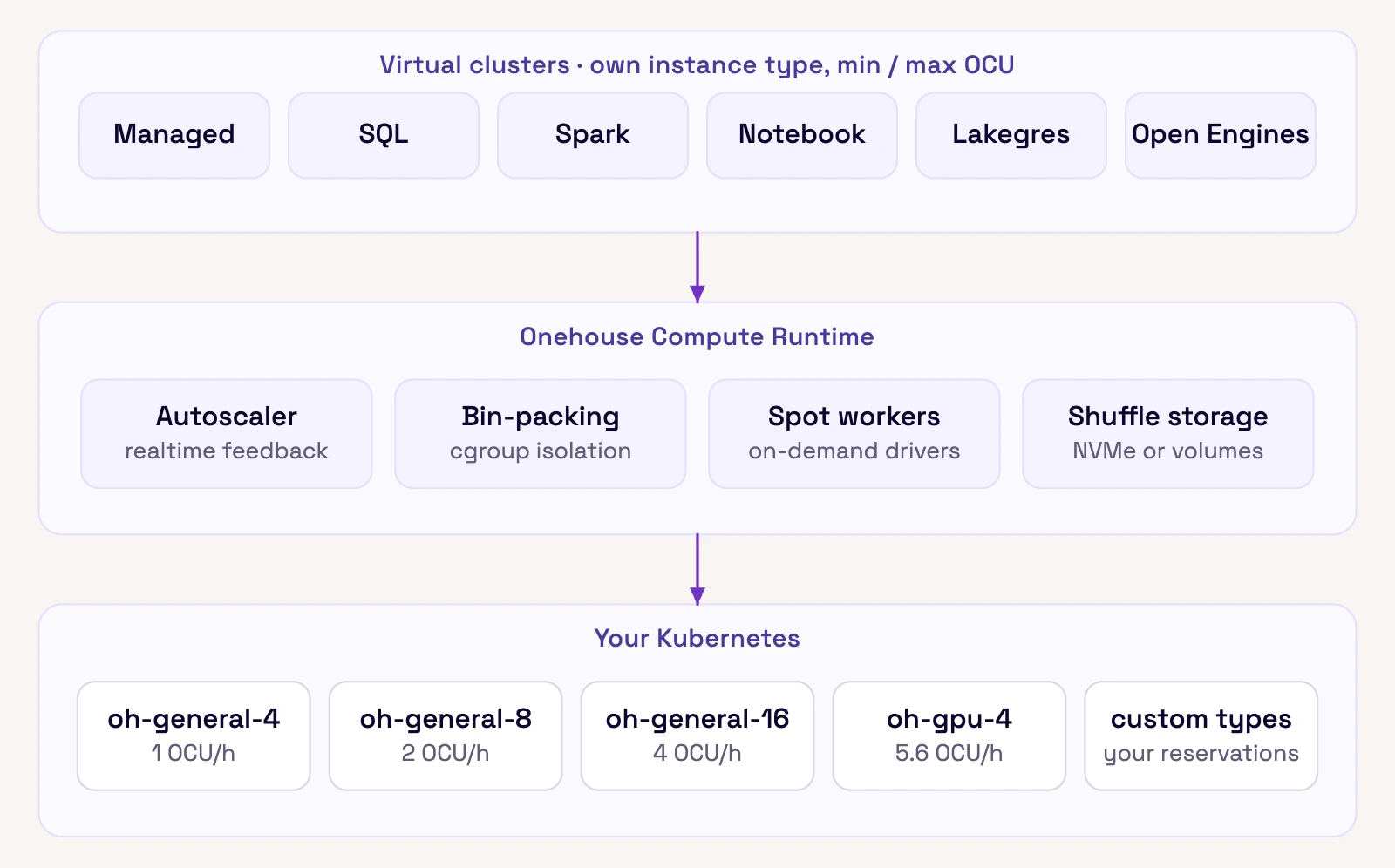Click the Spot workers card
Image resolution: width=1395 pixels, height=868 pixels.
click(x=854, y=433)
